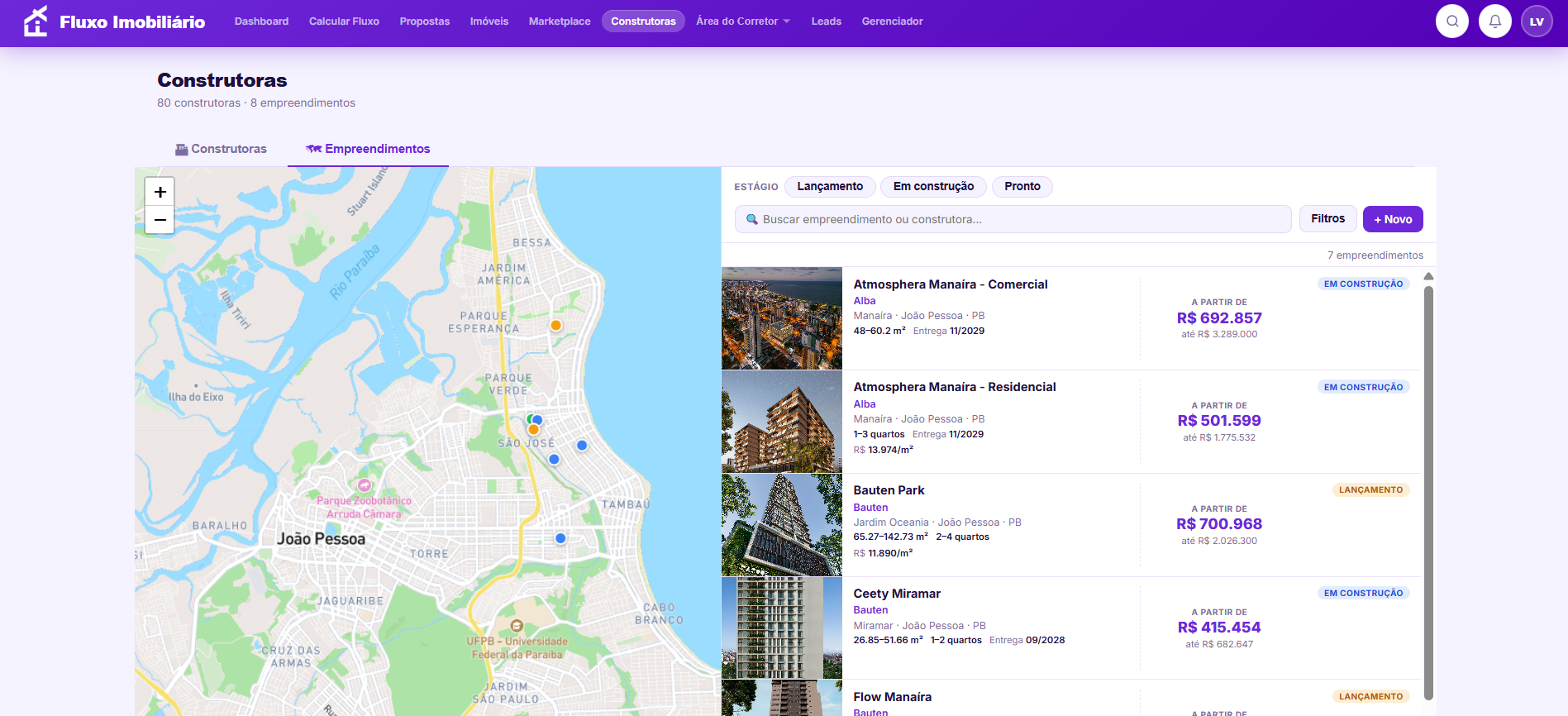Screen dimensions: 1568x716
Task: Open search with the magnifier icon in header
Action: 1451,21
